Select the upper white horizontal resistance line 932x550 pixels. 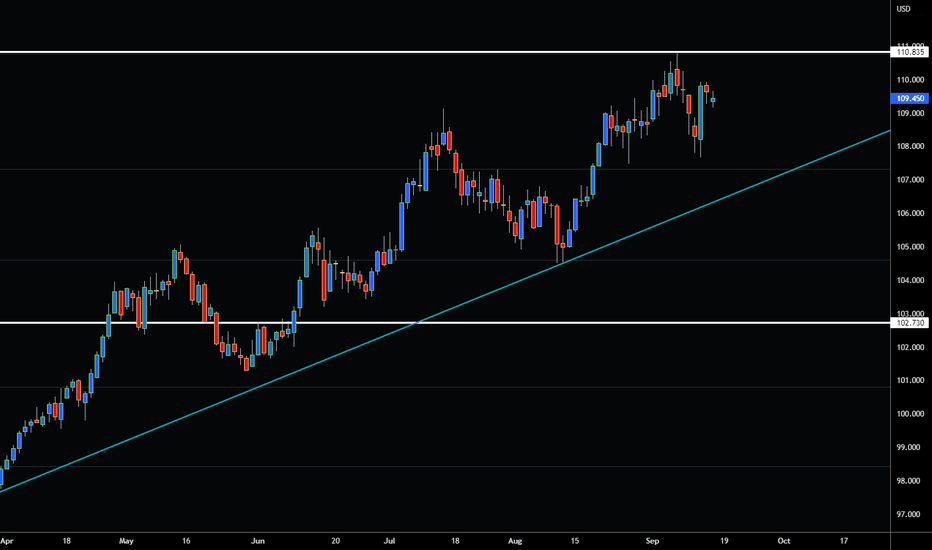pos(445,52)
